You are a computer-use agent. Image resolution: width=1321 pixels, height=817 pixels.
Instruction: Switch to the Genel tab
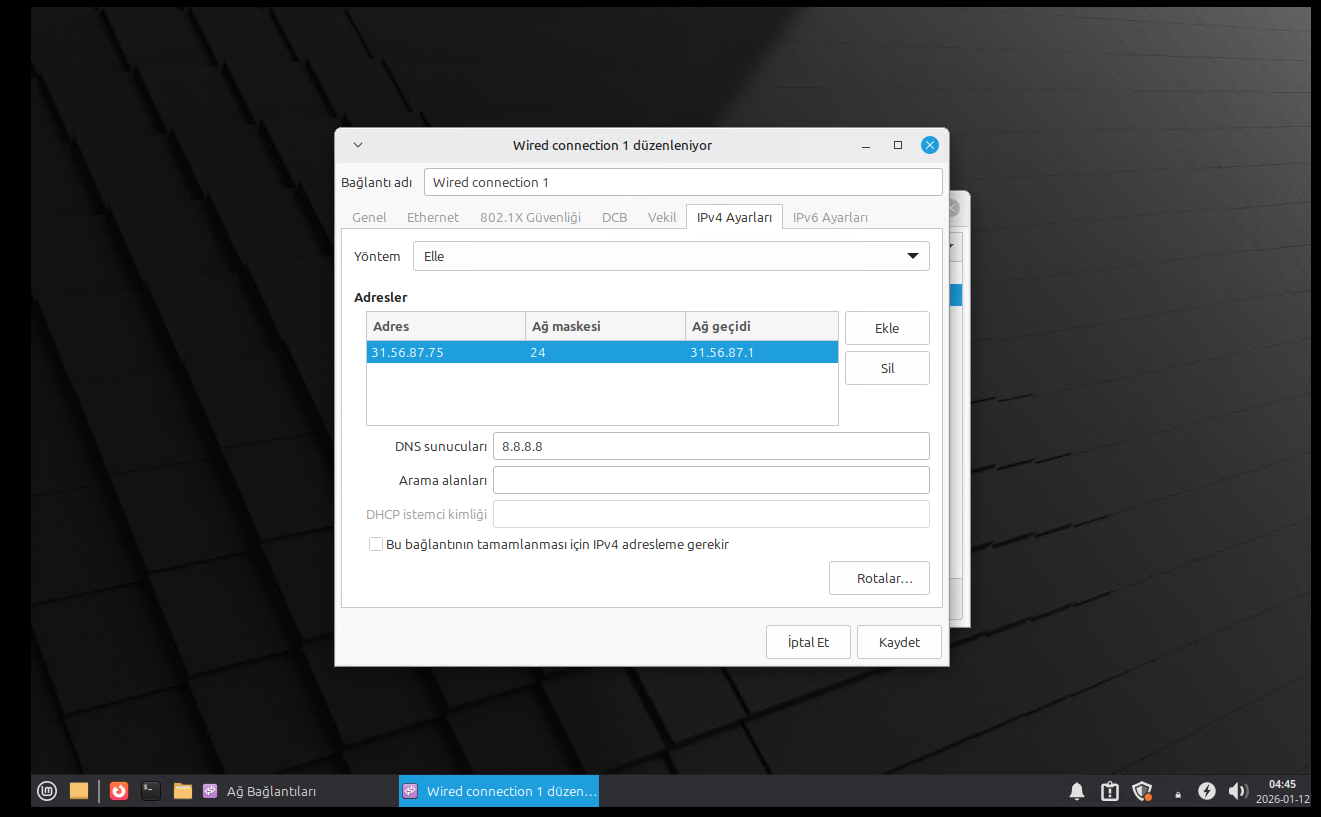pyautogui.click(x=369, y=217)
